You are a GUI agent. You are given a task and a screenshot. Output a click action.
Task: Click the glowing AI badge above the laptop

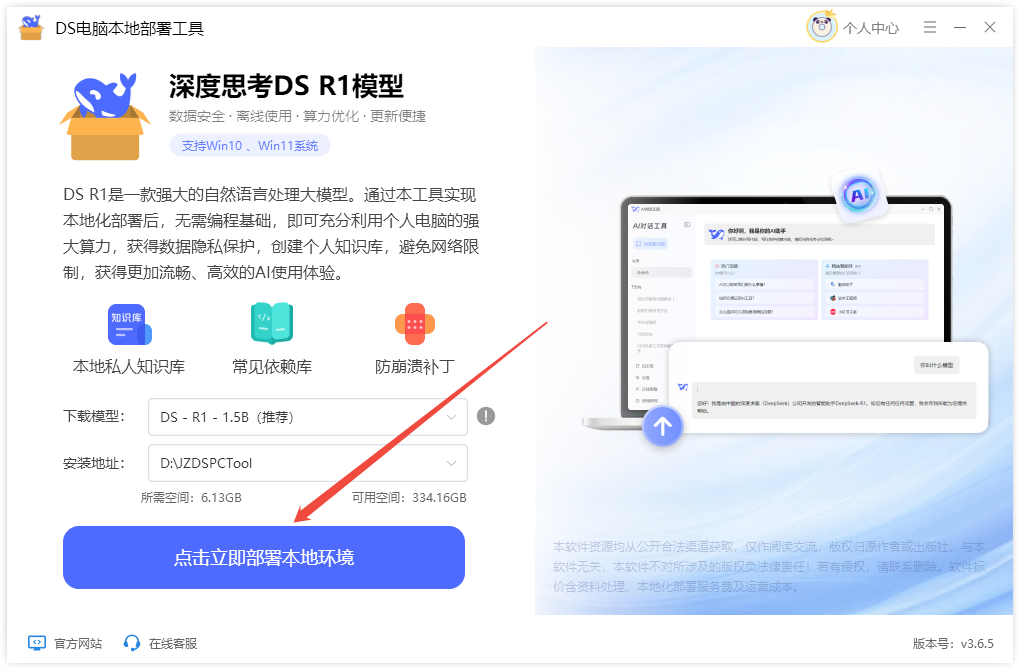click(859, 194)
